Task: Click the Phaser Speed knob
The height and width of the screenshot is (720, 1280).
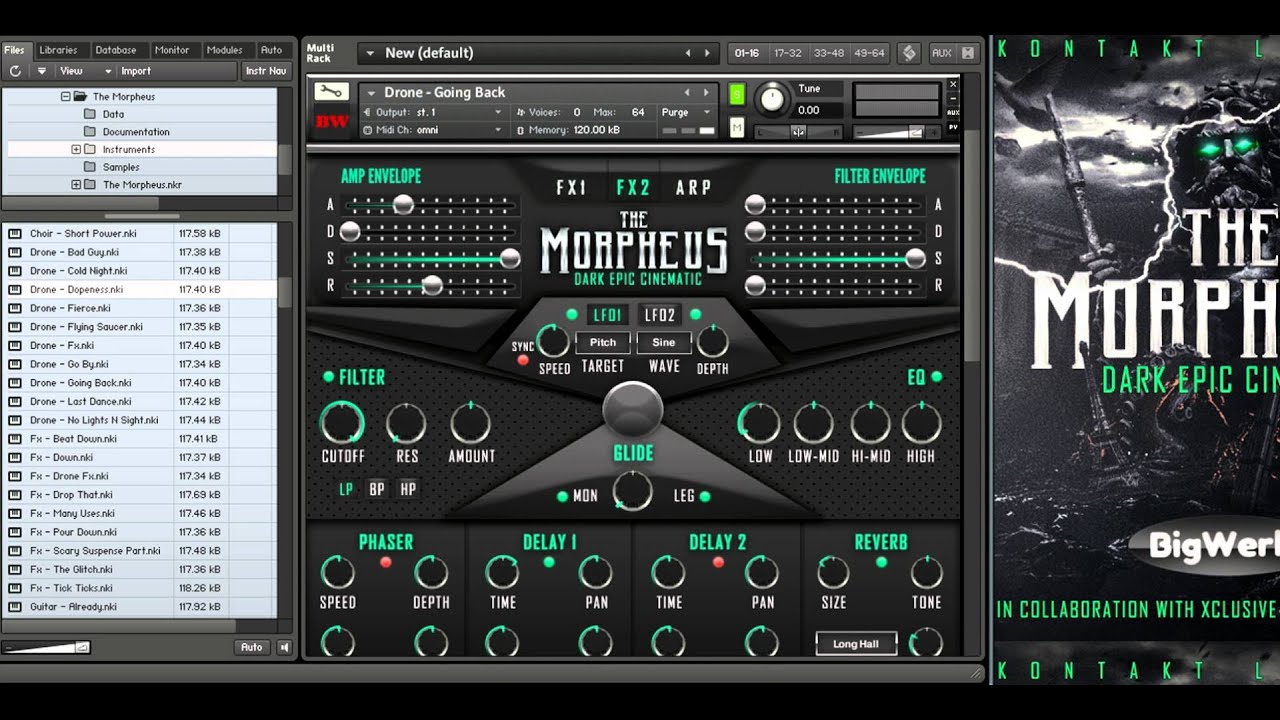Action: 338,573
